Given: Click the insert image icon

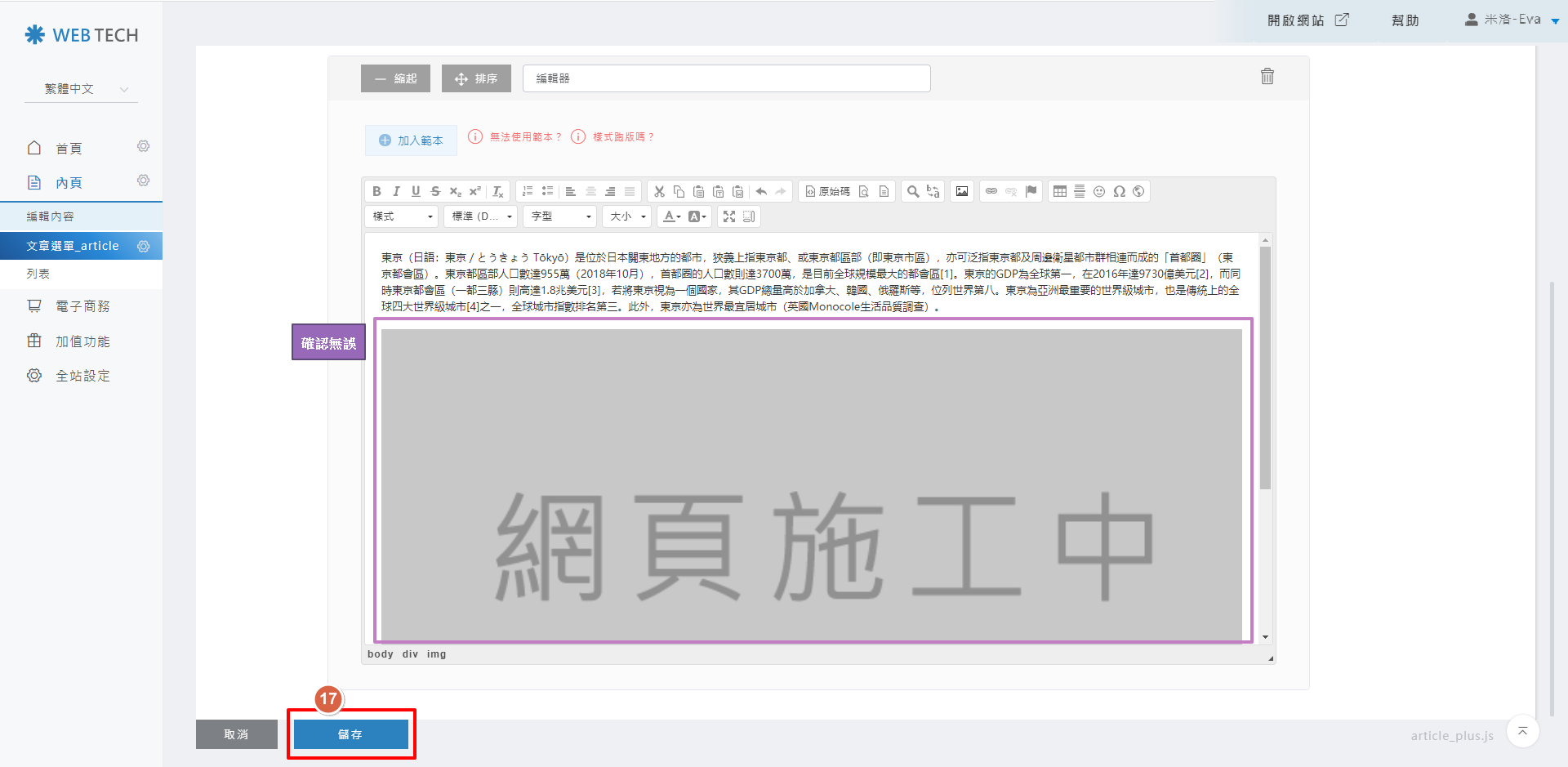Looking at the screenshot, I should point(962,191).
